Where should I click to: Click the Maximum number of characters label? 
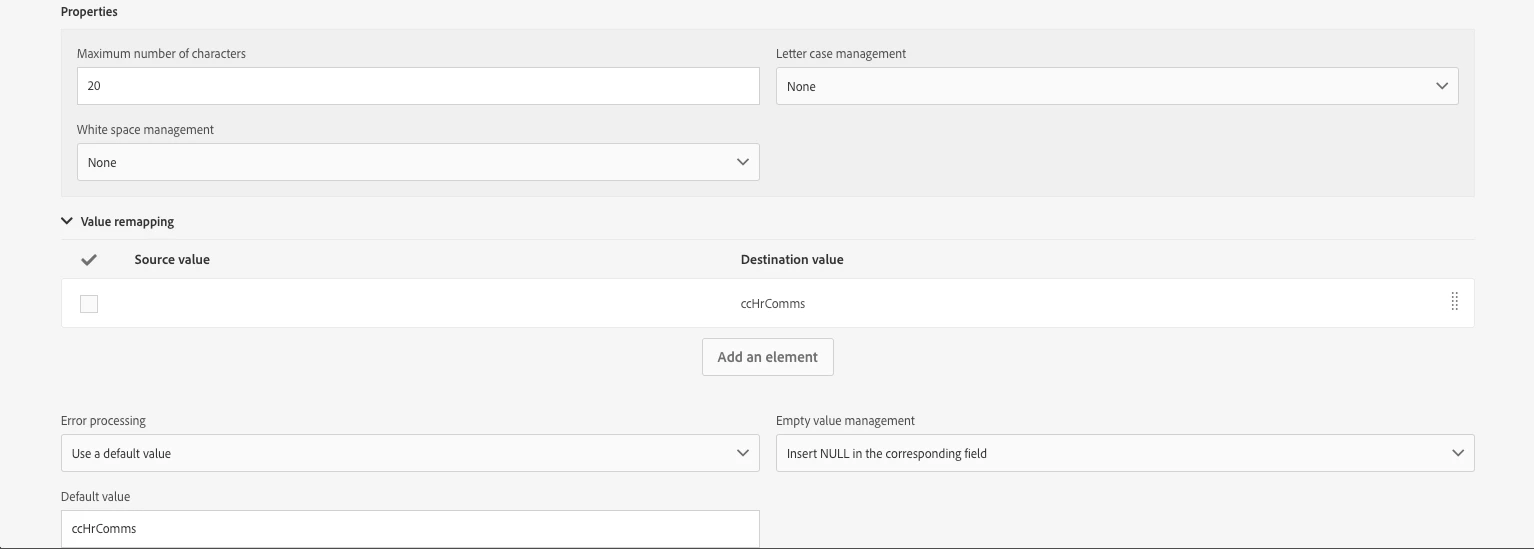coord(161,53)
